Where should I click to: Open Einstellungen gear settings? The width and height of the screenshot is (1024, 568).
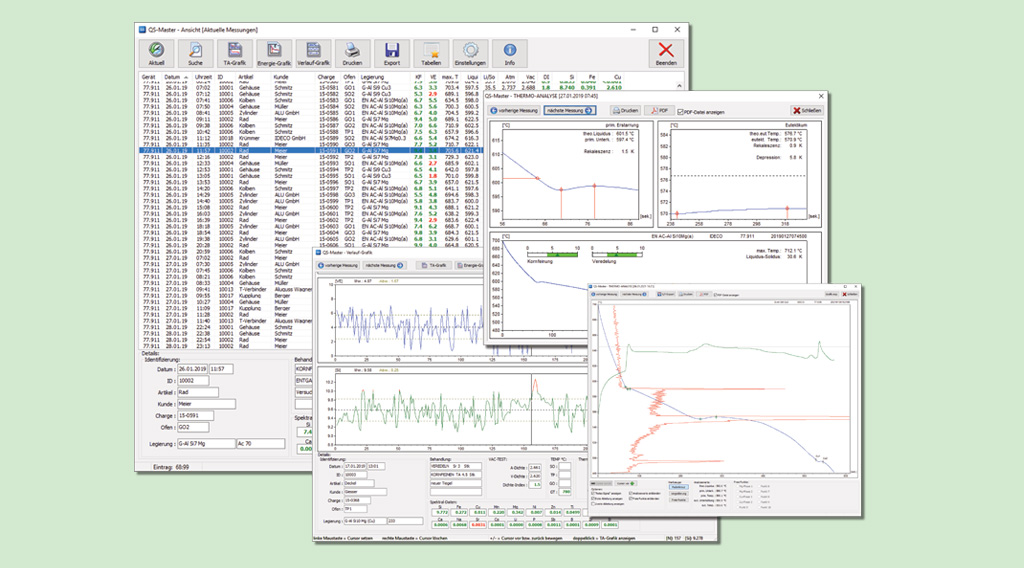470,54
